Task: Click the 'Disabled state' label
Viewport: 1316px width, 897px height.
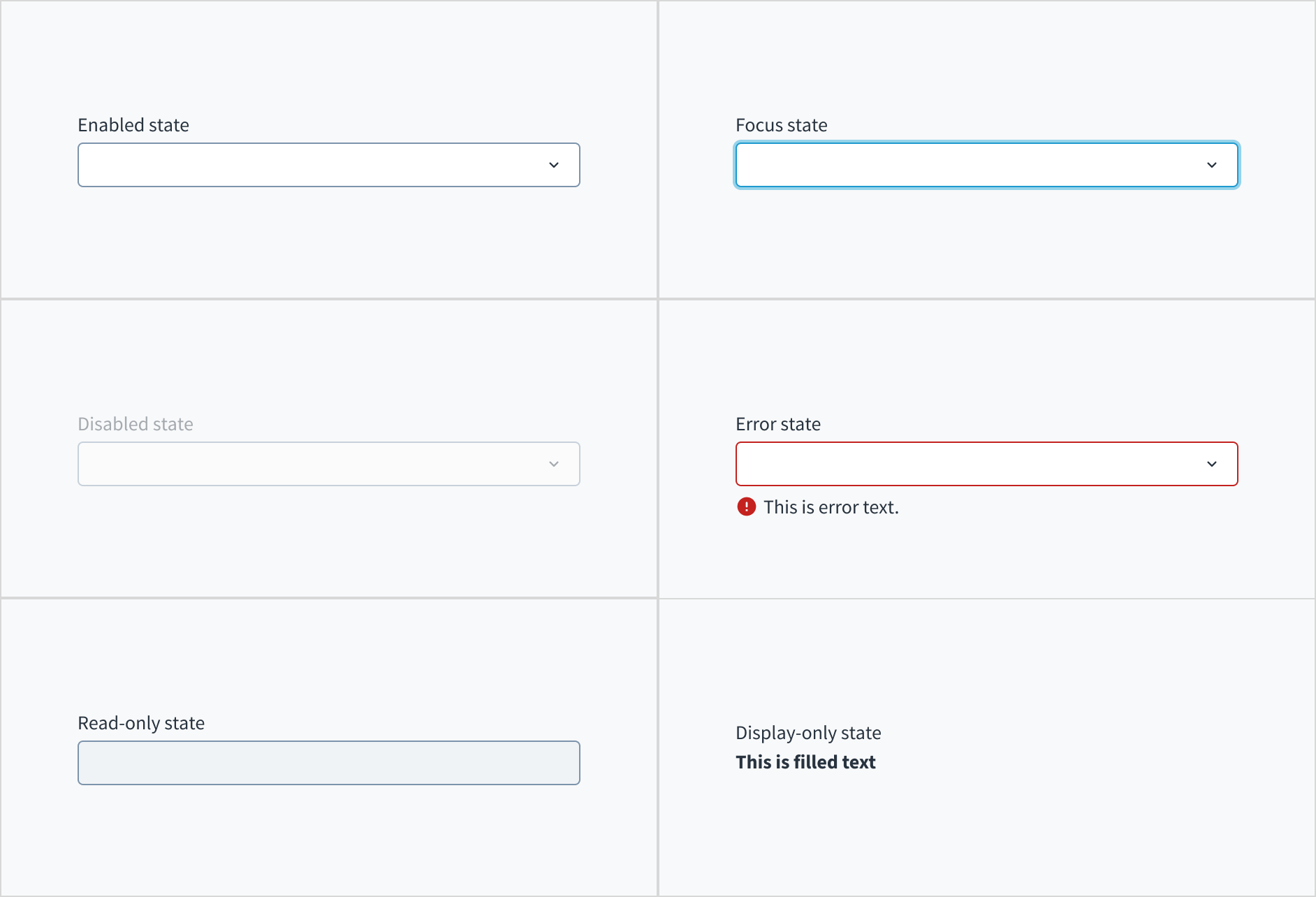Action: (x=135, y=423)
